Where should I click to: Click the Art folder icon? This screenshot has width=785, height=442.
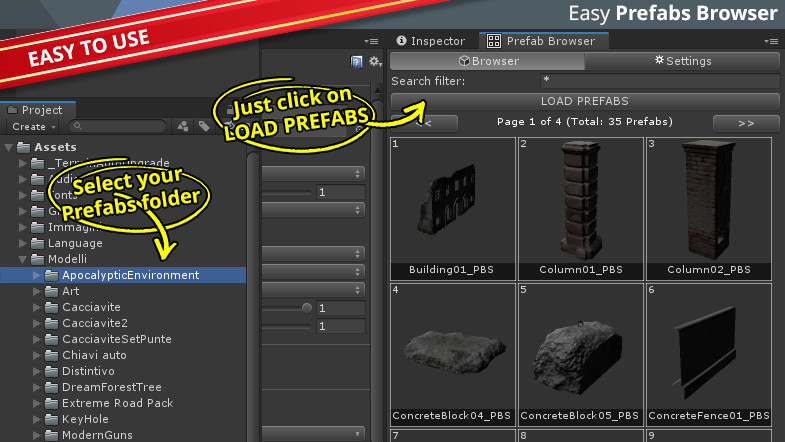click(x=52, y=291)
